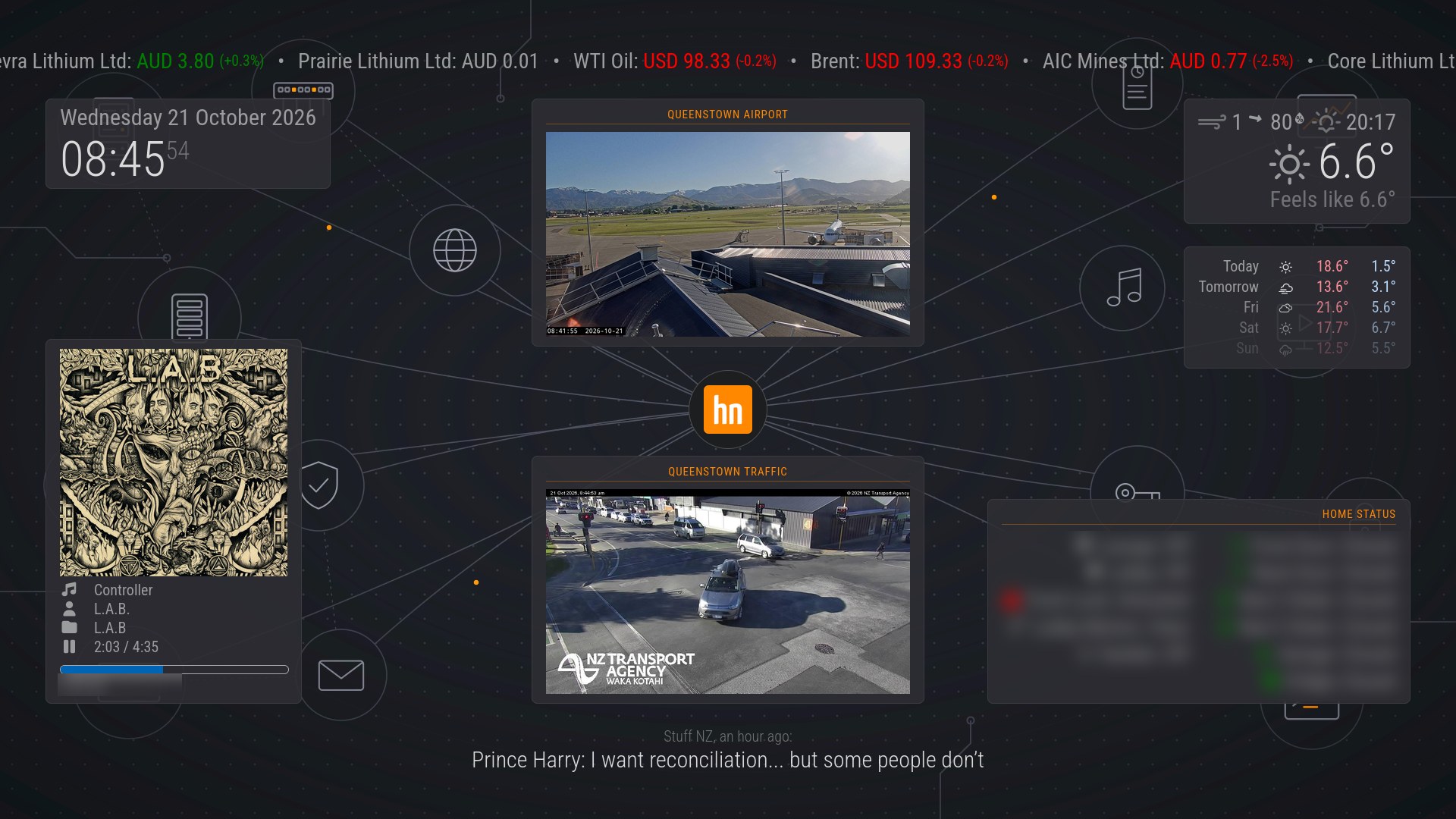Click the HOME STATUS heading
The width and height of the screenshot is (1456, 819).
(1359, 514)
